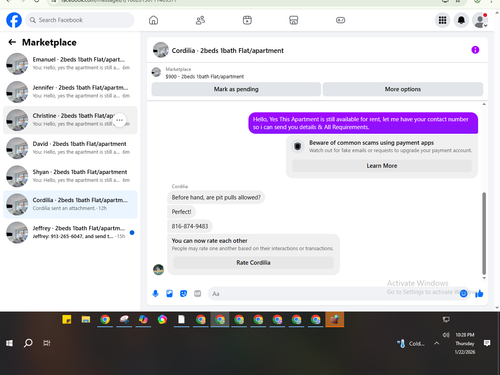Open the Home feed icon

click(153, 20)
